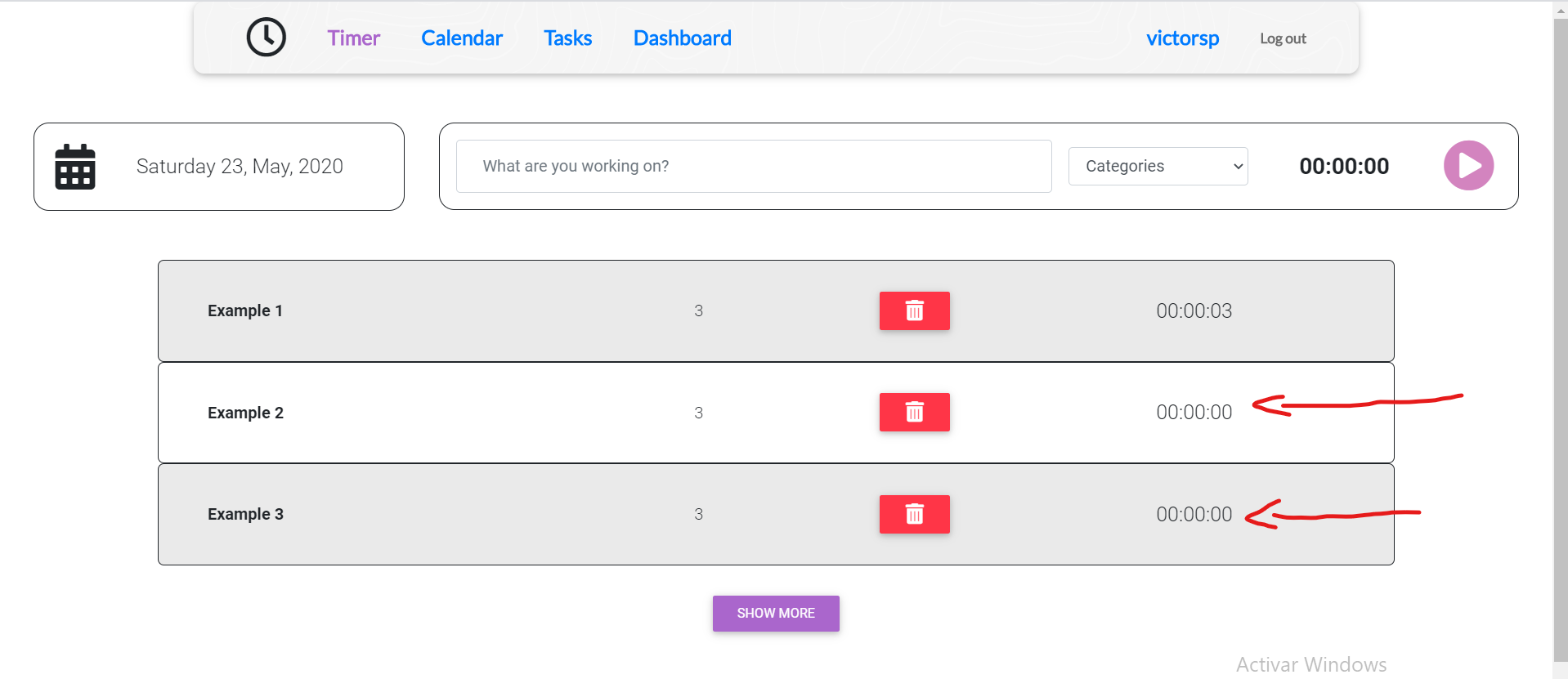Select the date Saturday 23, May, 2020
This screenshot has height=679, width=1568.
point(240,167)
